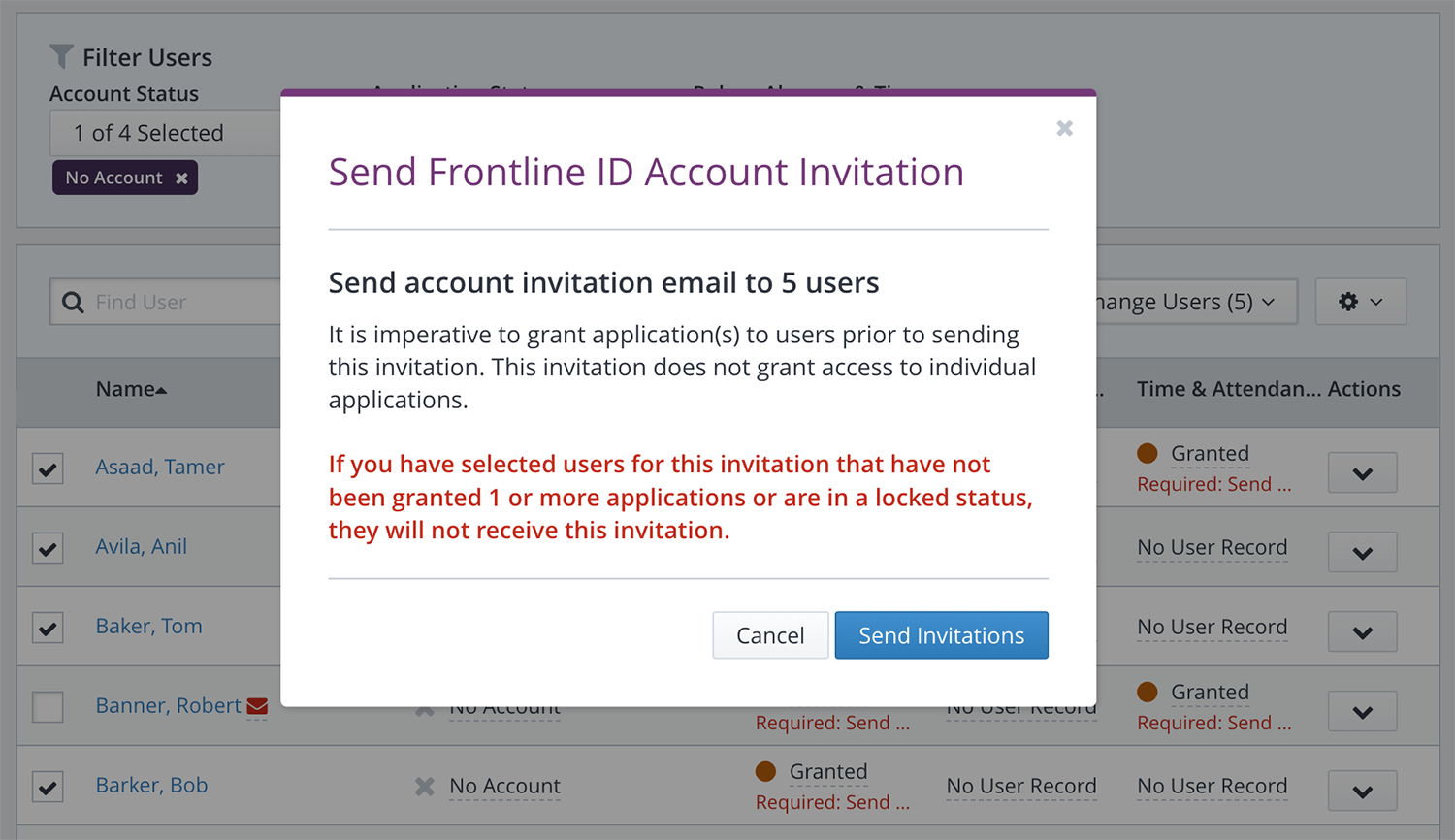This screenshot has height=840, width=1455.
Task: Click orange Granted status dot for Asaad
Action: point(1148,453)
